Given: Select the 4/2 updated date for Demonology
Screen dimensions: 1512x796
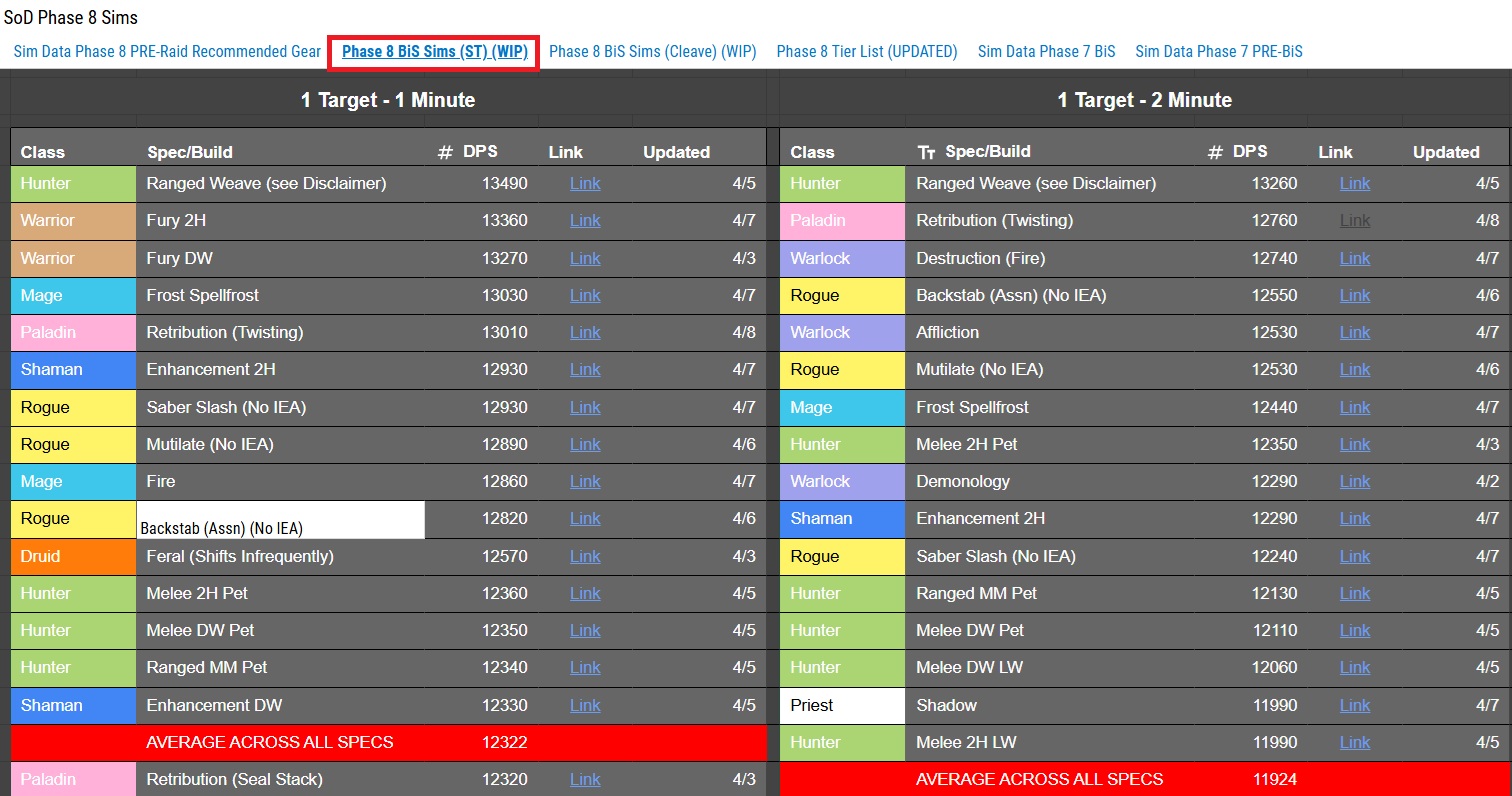Looking at the screenshot, I should click(x=1488, y=481).
